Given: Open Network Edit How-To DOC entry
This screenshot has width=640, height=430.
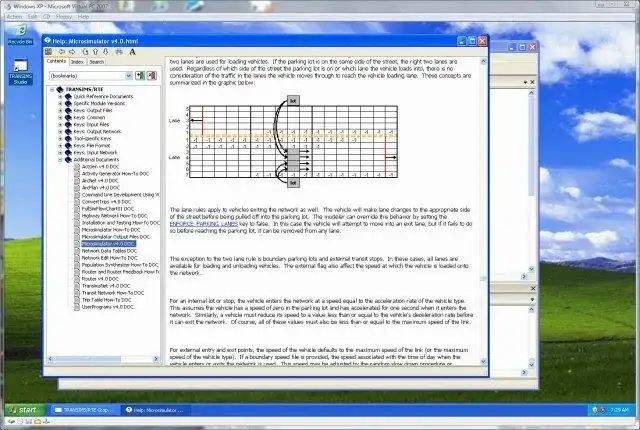Looking at the screenshot, I should click(109, 258).
